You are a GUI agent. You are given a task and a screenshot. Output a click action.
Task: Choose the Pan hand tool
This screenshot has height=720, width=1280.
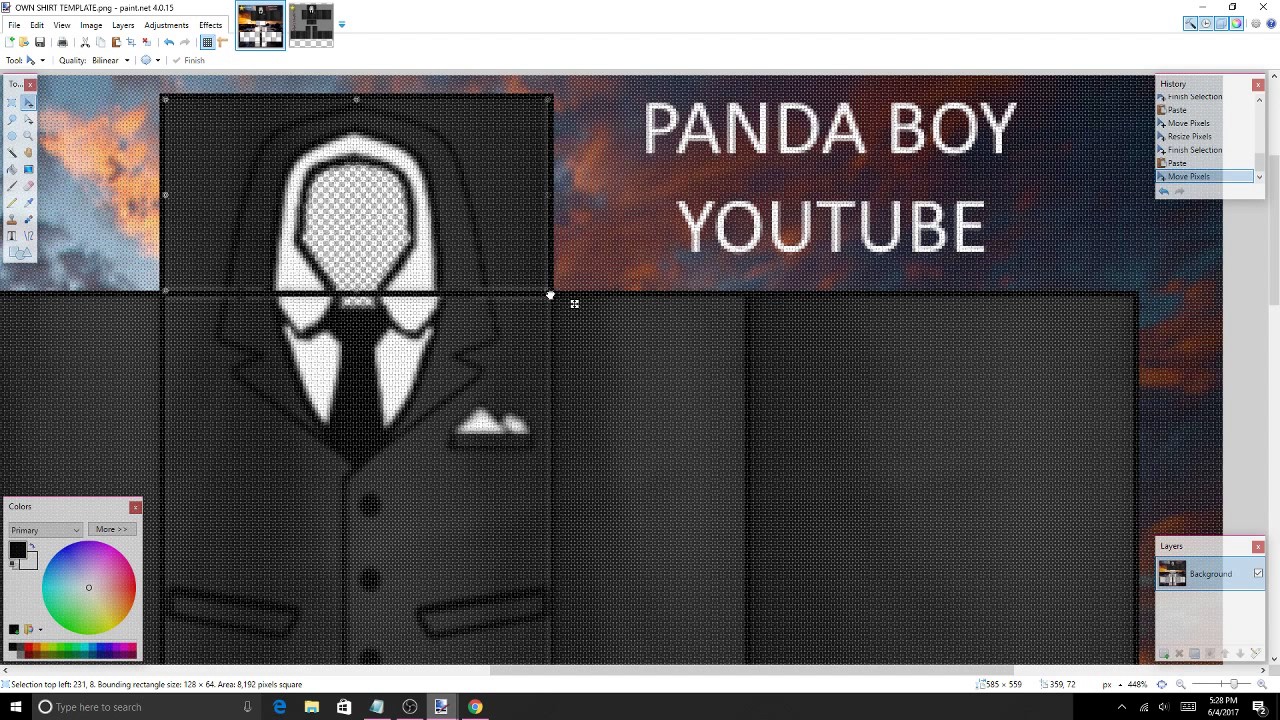(28, 153)
